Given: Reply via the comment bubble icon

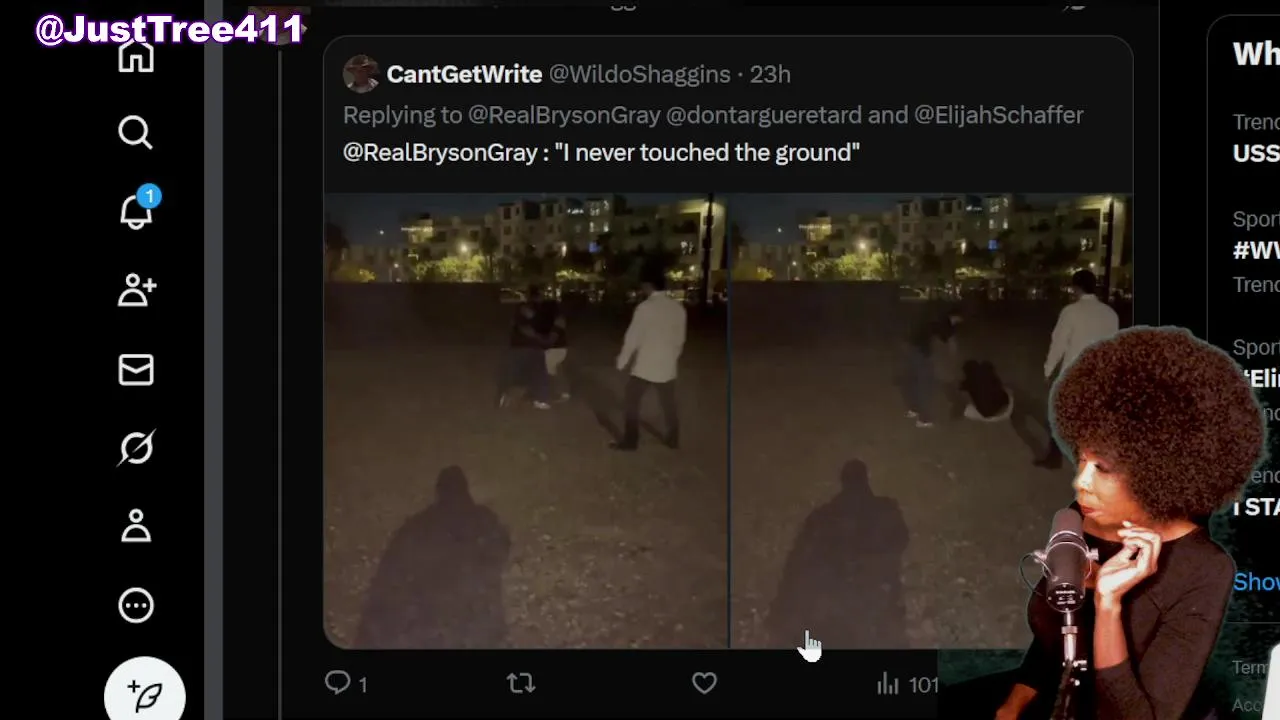Looking at the screenshot, I should point(338,683).
